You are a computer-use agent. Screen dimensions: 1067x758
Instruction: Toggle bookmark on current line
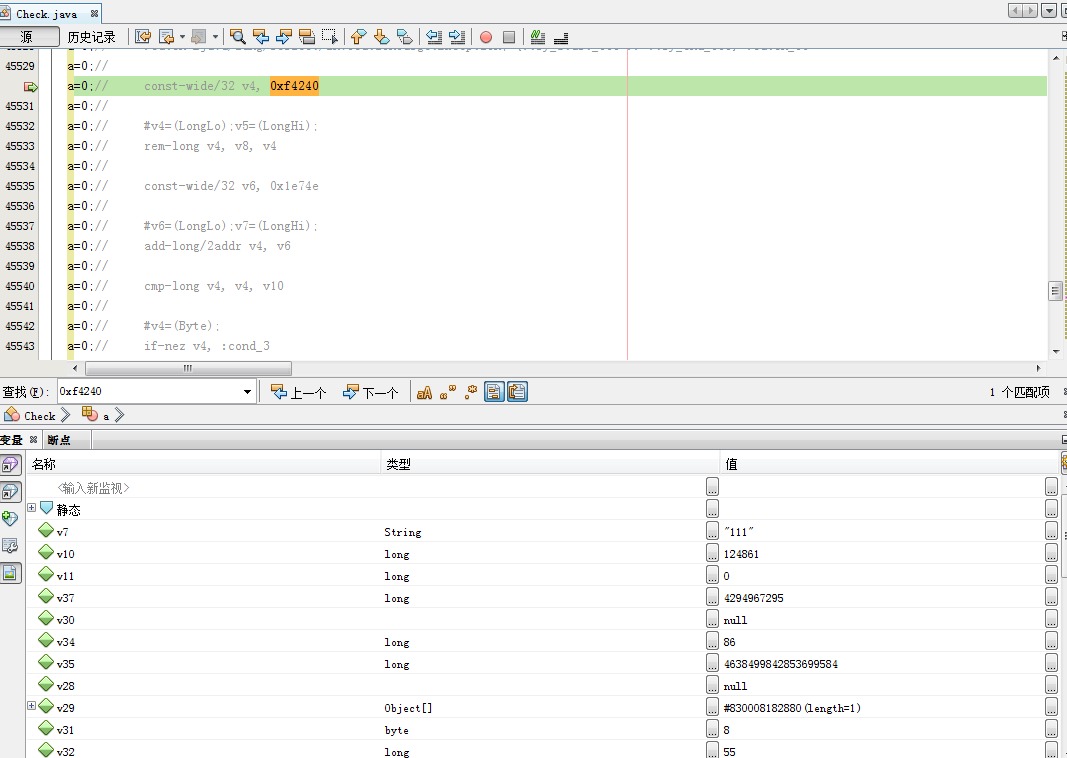(x=405, y=37)
